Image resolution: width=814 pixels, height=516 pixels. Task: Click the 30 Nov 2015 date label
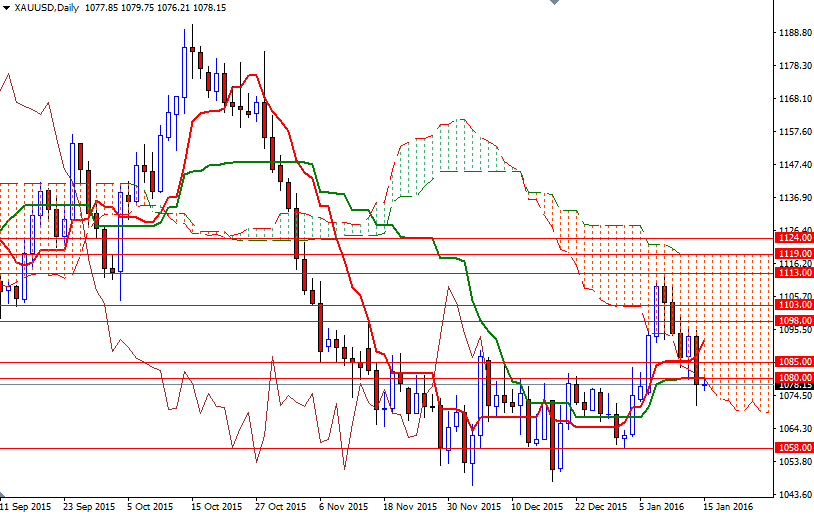pyautogui.click(x=469, y=507)
